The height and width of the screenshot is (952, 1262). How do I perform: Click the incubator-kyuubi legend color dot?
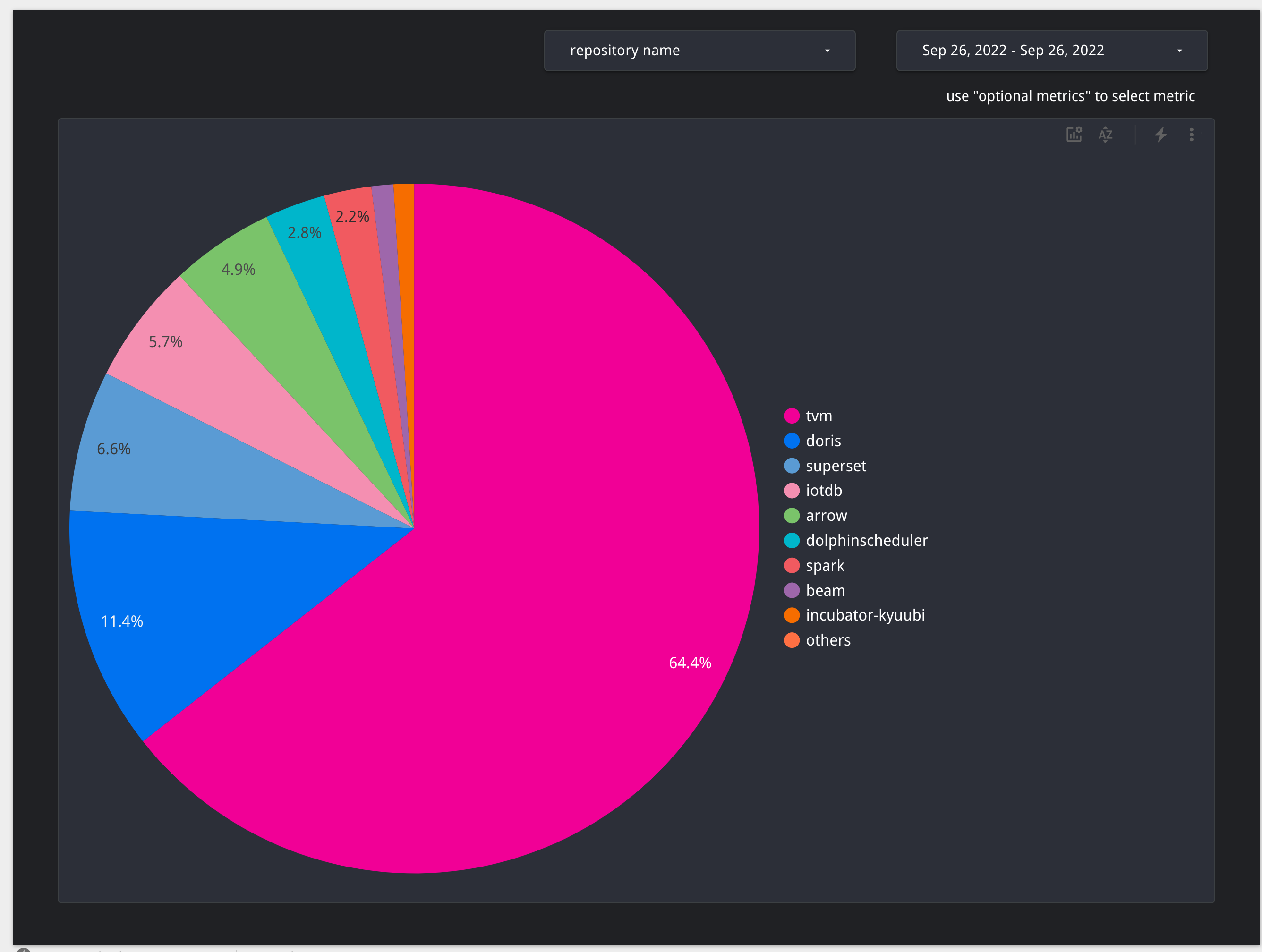pyautogui.click(x=792, y=615)
